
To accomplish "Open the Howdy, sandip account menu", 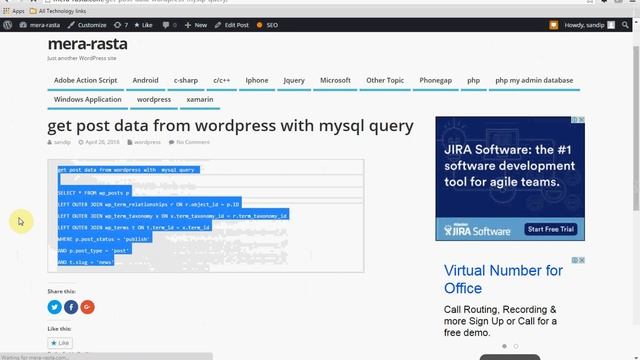I will click(x=589, y=25).
